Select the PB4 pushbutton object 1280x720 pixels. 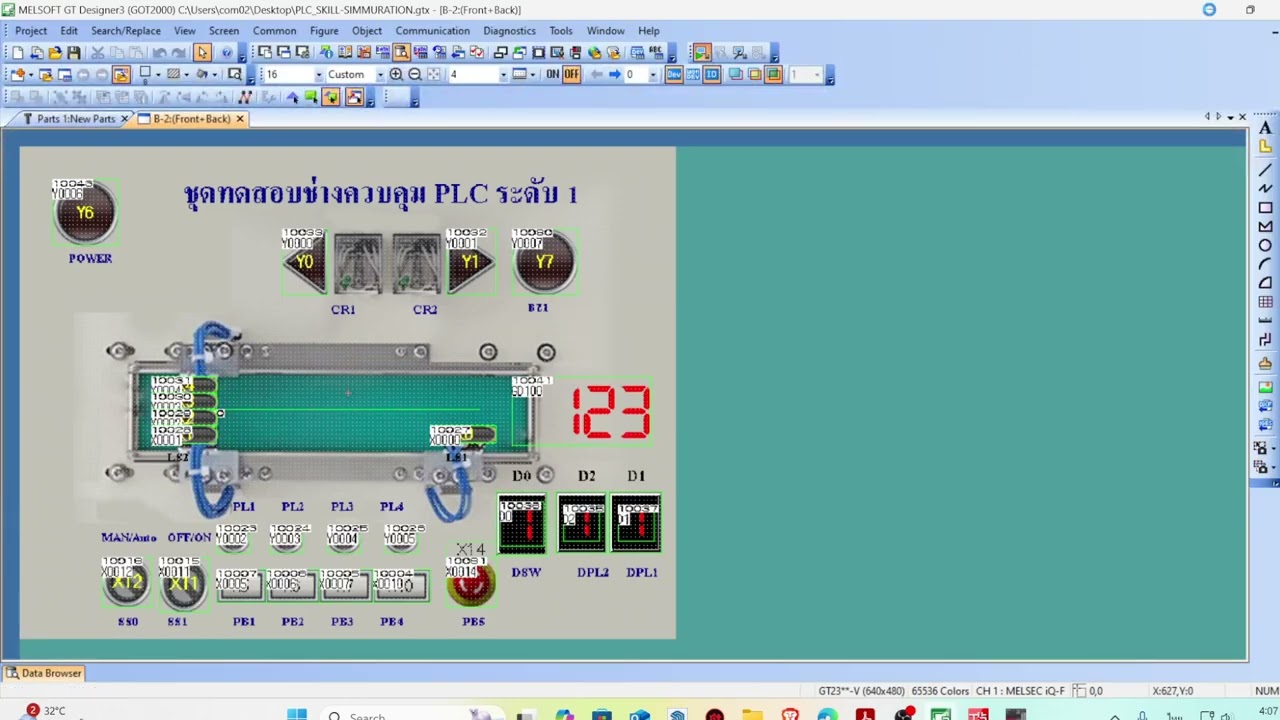[x=399, y=585]
